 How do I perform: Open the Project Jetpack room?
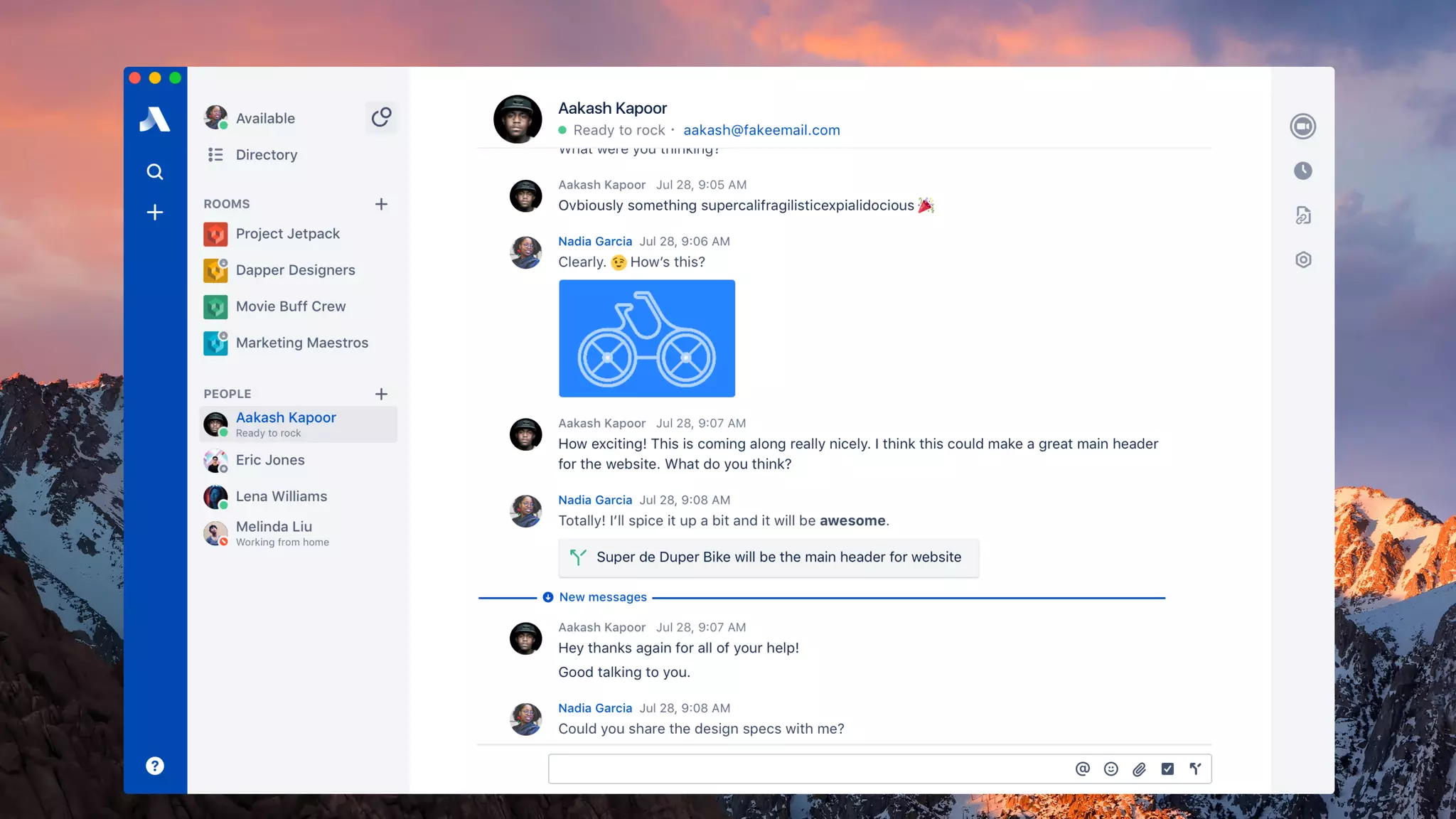[x=287, y=234]
